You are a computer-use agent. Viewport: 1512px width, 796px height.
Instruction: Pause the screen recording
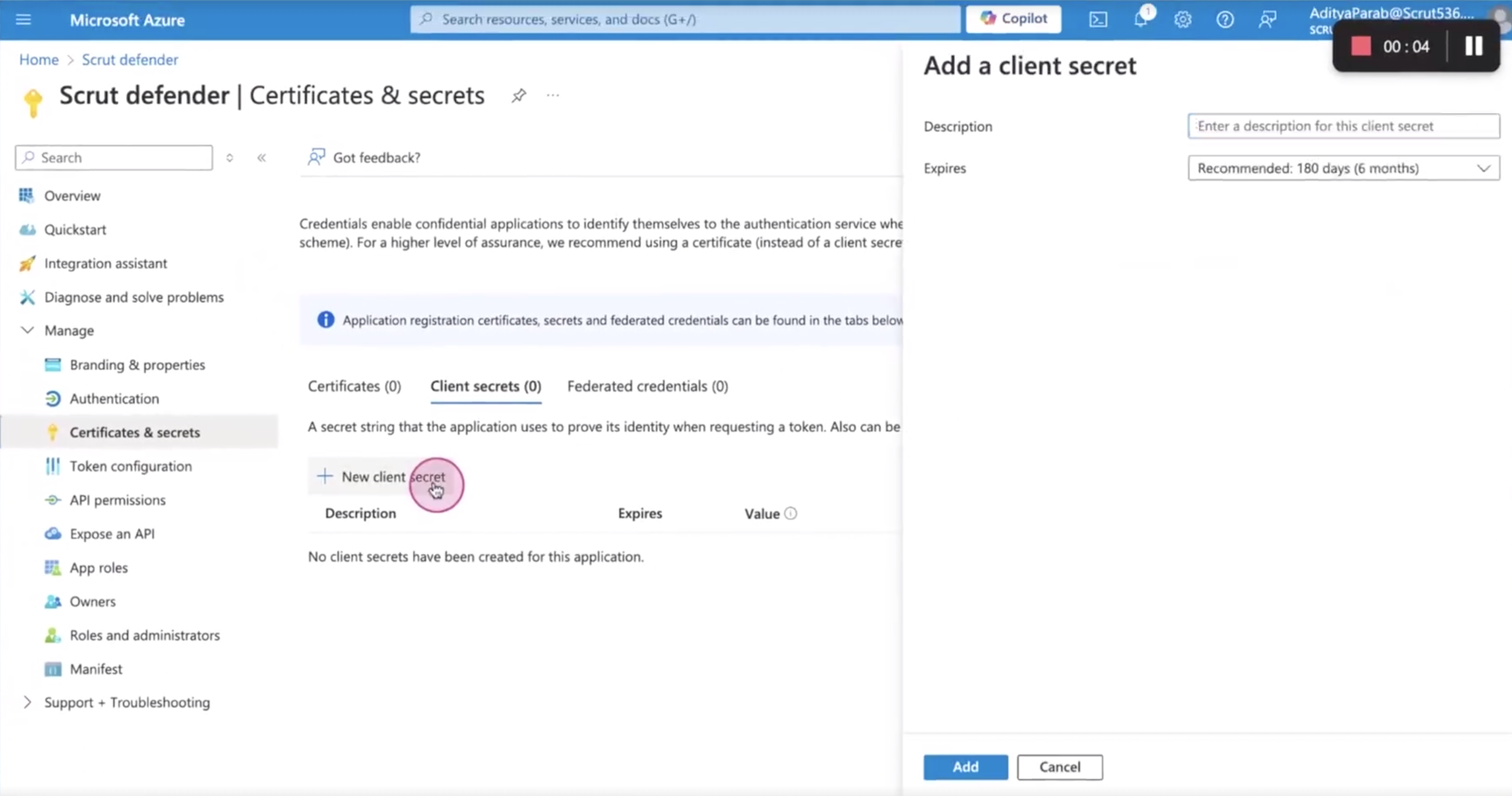1473,46
